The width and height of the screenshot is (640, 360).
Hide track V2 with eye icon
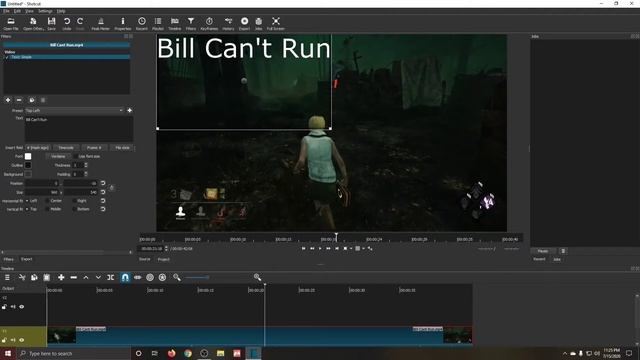tap(22, 307)
